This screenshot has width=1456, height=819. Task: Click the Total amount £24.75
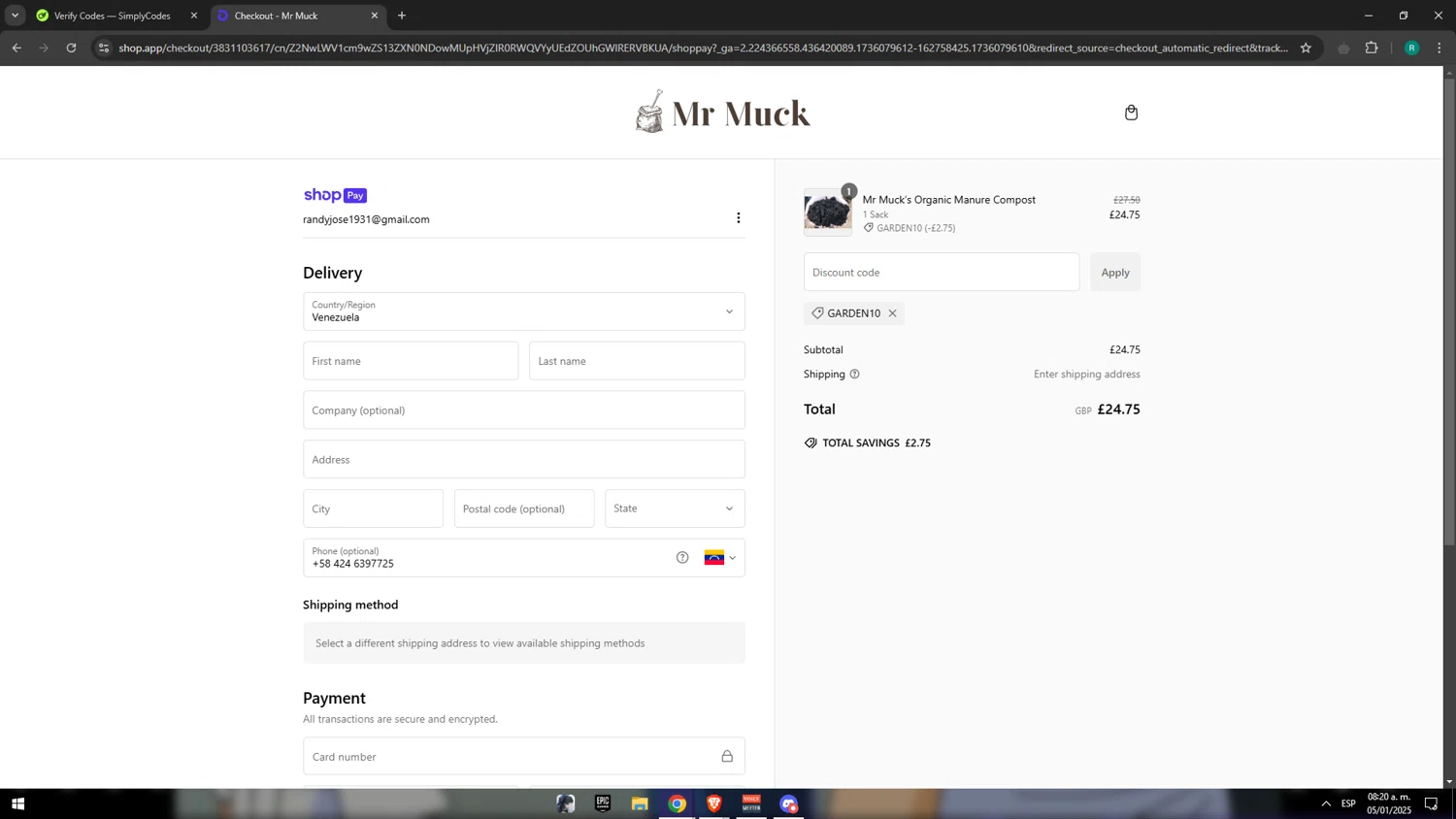pos(1118,409)
